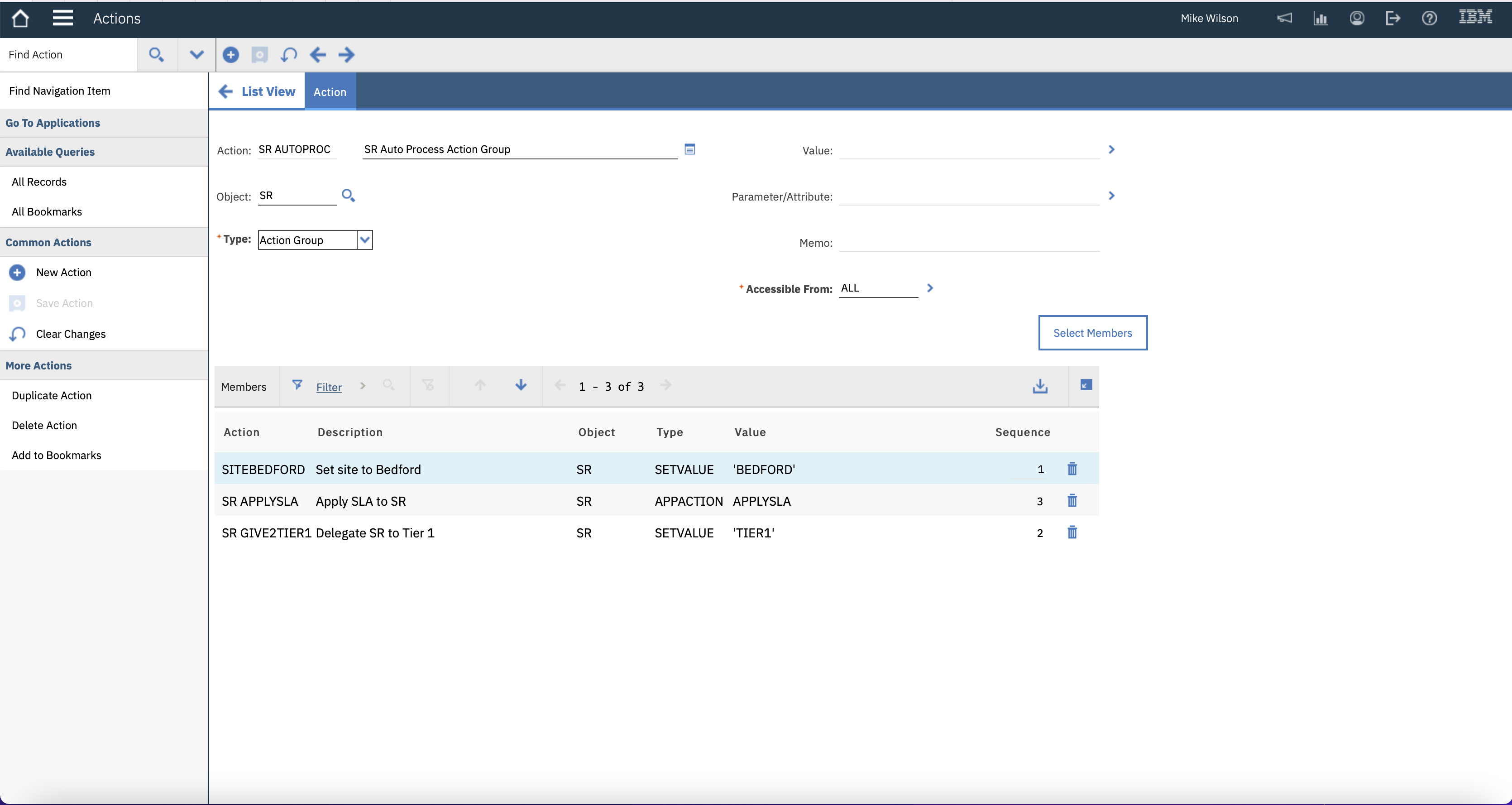1512x805 pixels.
Task: Delete the SITEBEDFORD member row
Action: point(1072,469)
